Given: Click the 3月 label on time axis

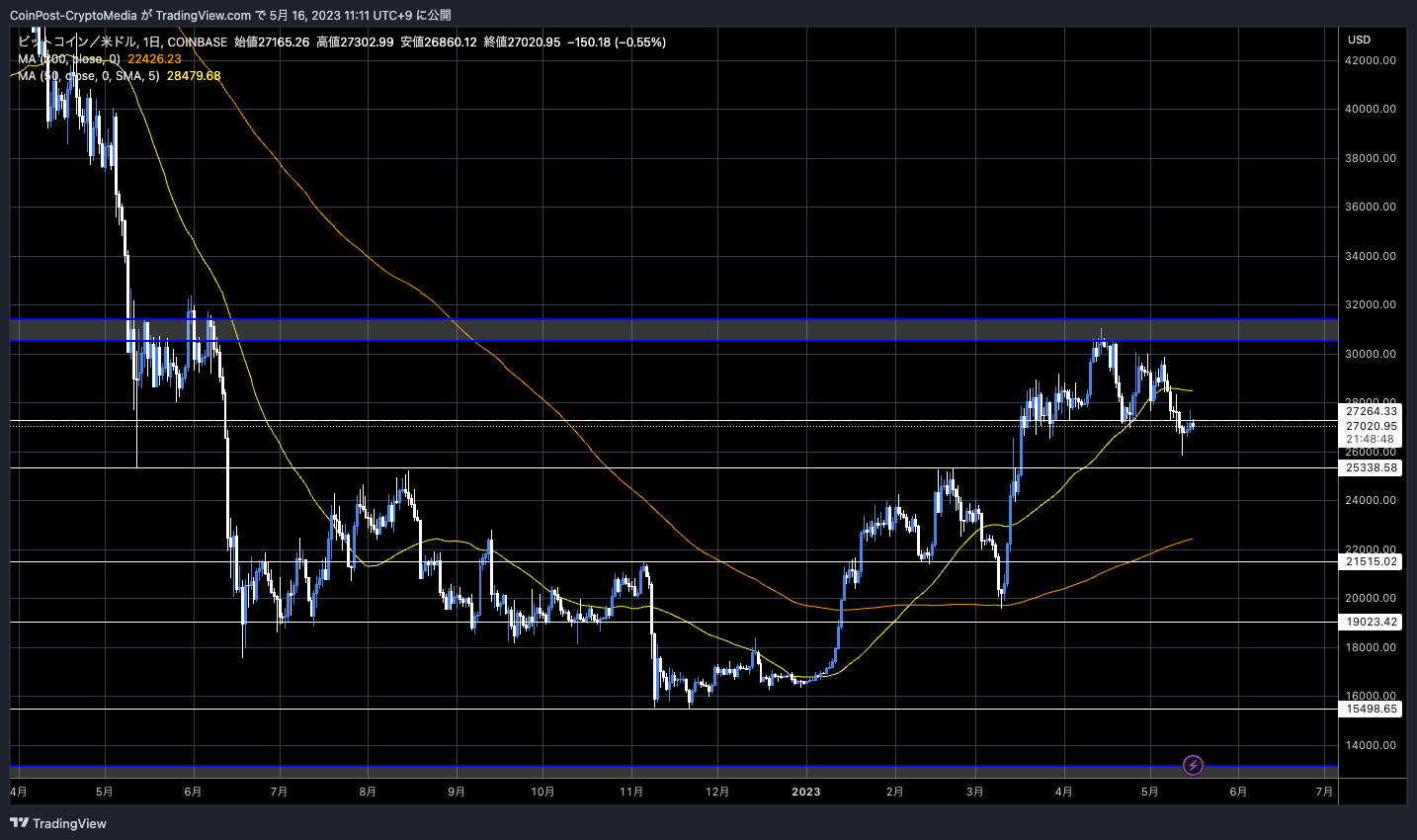Looking at the screenshot, I should click(975, 792).
